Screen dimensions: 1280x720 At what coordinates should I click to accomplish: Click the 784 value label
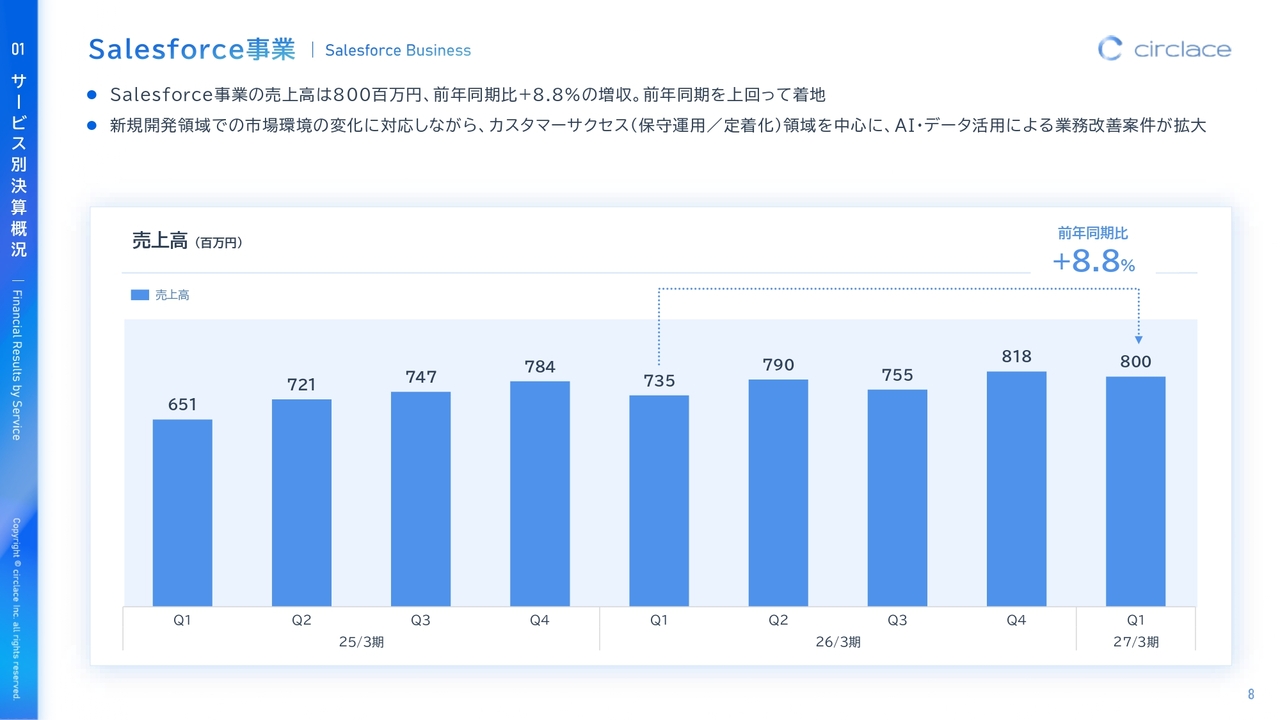pos(540,367)
